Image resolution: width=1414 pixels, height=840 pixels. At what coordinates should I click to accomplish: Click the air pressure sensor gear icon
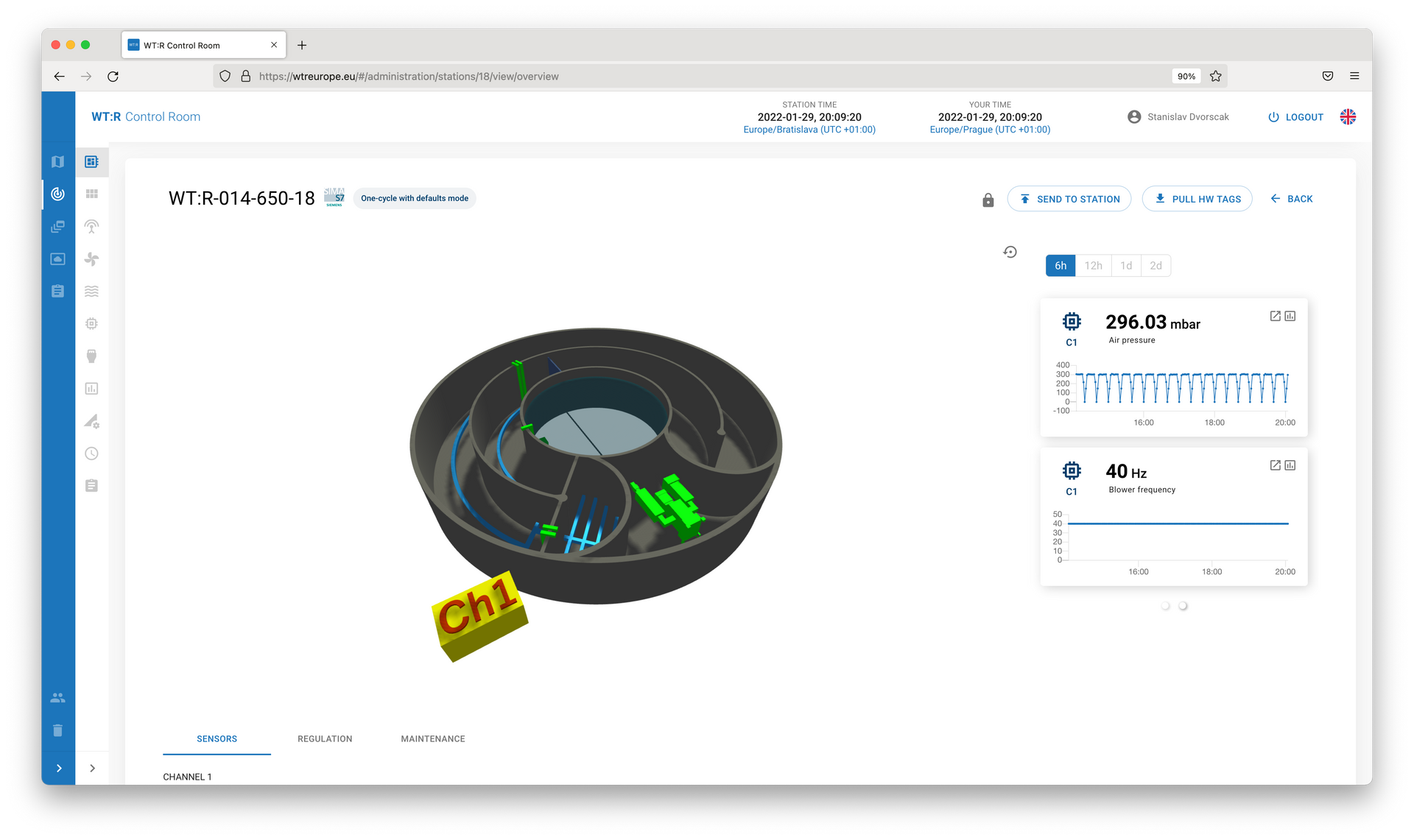coord(1072,322)
